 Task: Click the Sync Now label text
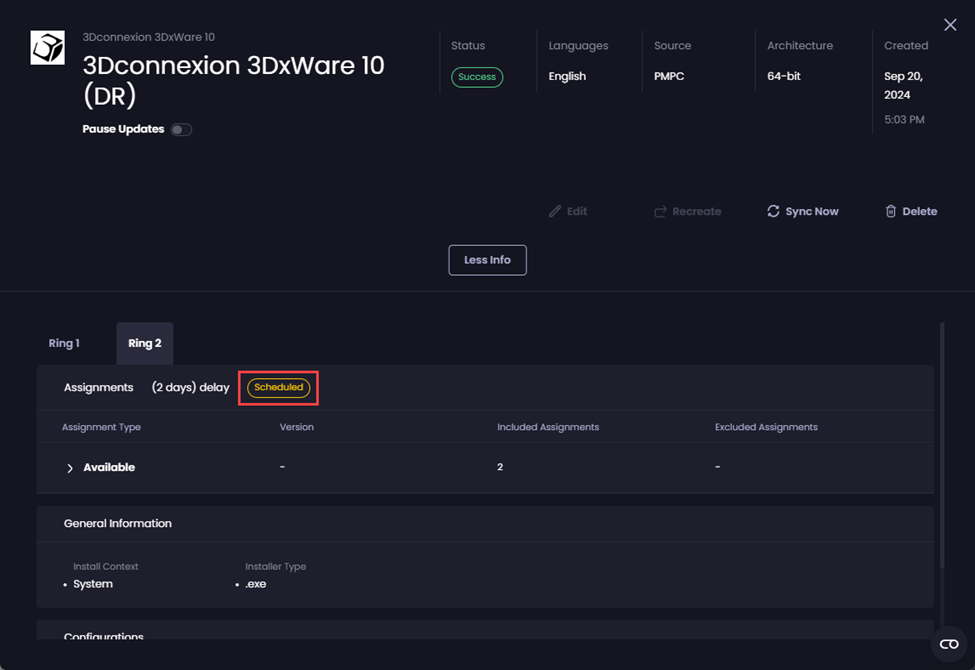[x=812, y=212]
